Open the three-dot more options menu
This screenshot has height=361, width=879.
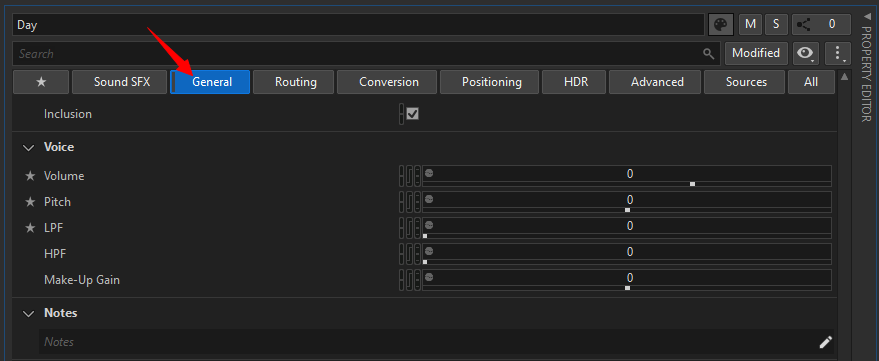coord(838,53)
